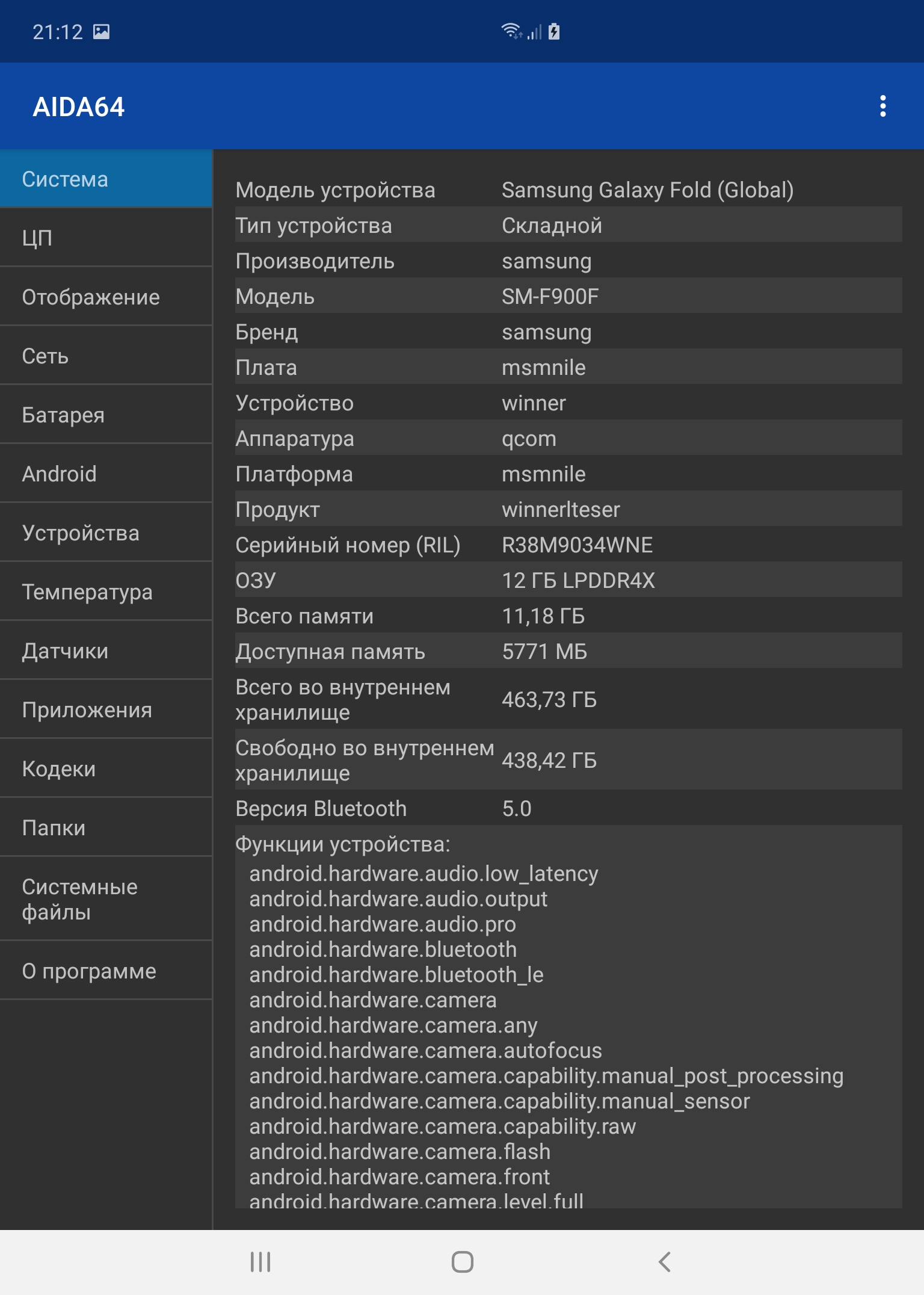Tap the Android home button
Image resolution: width=924 pixels, height=1295 pixels.
tap(462, 1262)
